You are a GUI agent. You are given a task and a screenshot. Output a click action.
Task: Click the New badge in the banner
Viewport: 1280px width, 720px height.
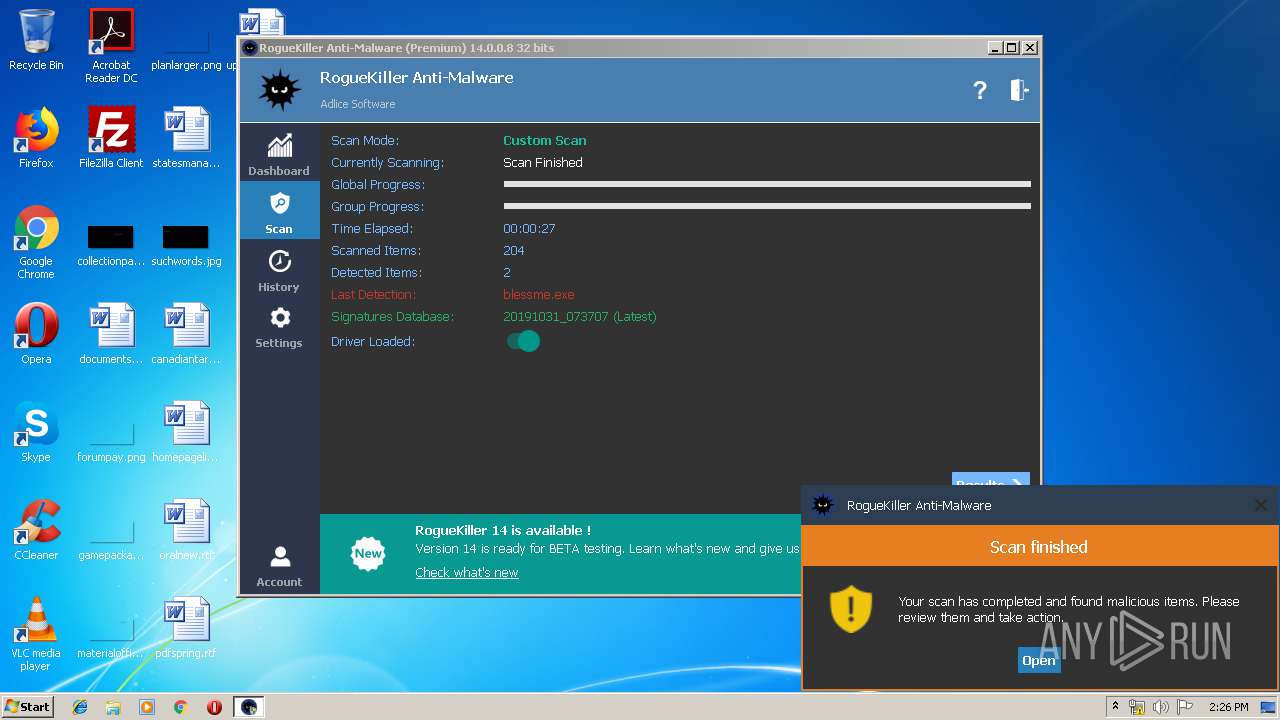pos(368,553)
